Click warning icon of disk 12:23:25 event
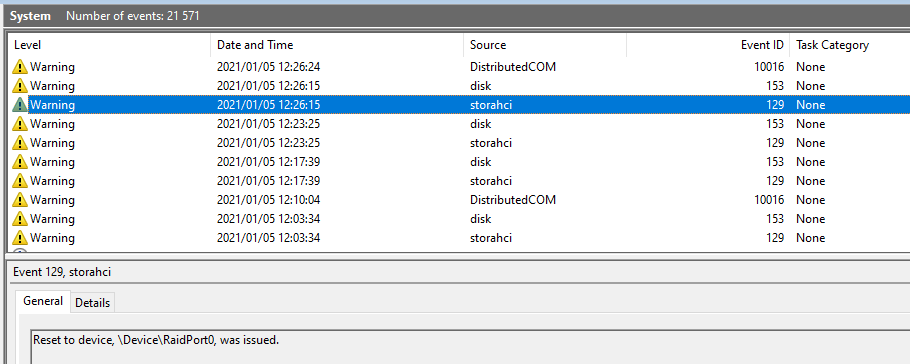910x364 pixels. click(x=20, y=124)
